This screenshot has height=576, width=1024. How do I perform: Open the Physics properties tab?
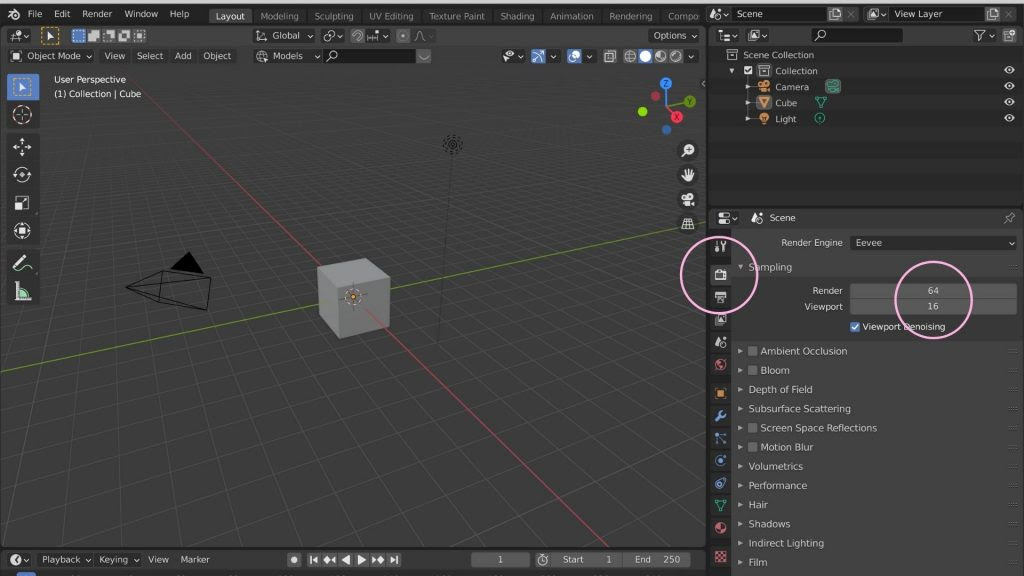pyautogui.click(x=720, y=461)
